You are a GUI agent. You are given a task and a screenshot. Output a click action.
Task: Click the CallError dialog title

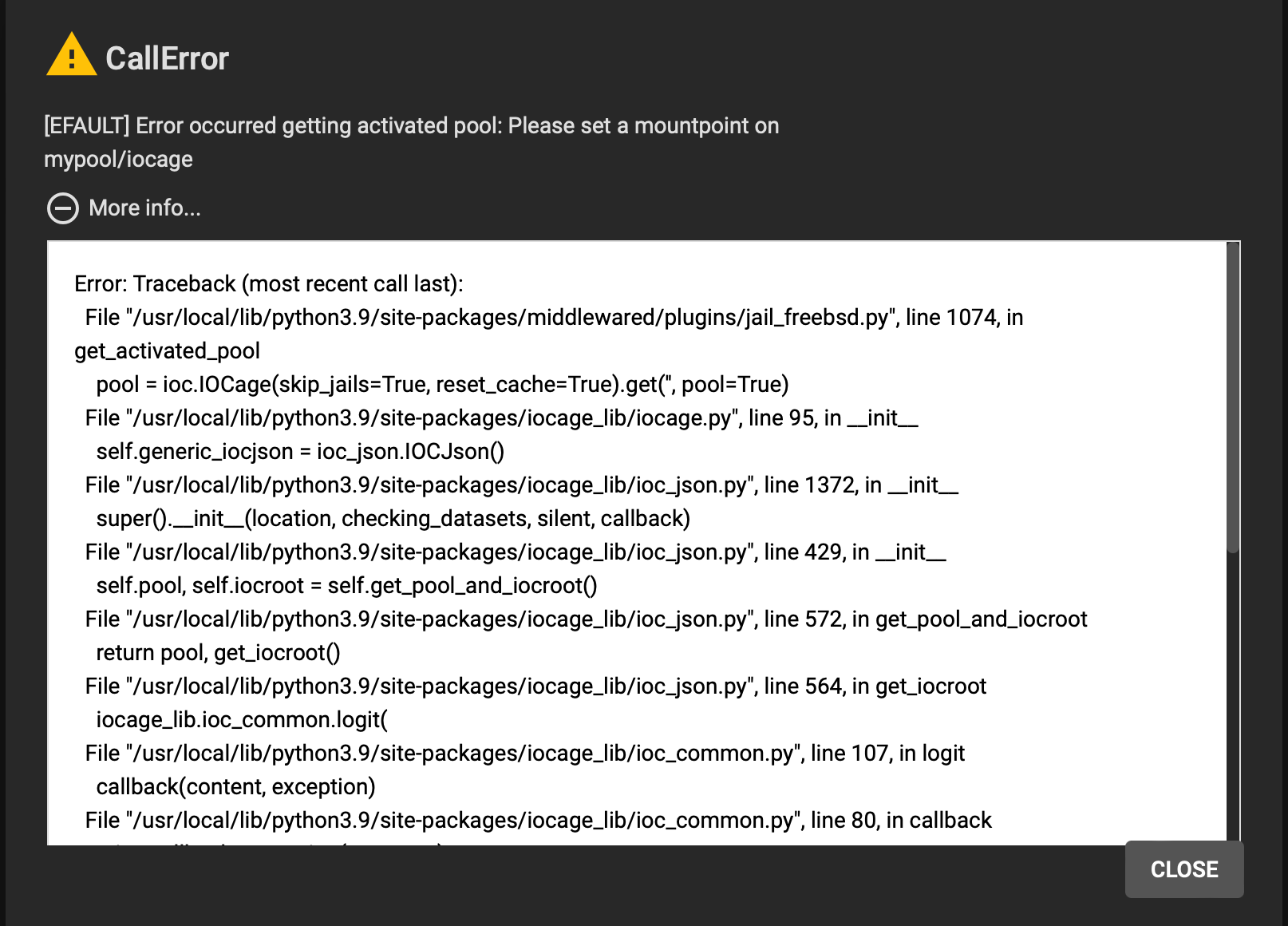pyautogui.click(x=167, y=58)
